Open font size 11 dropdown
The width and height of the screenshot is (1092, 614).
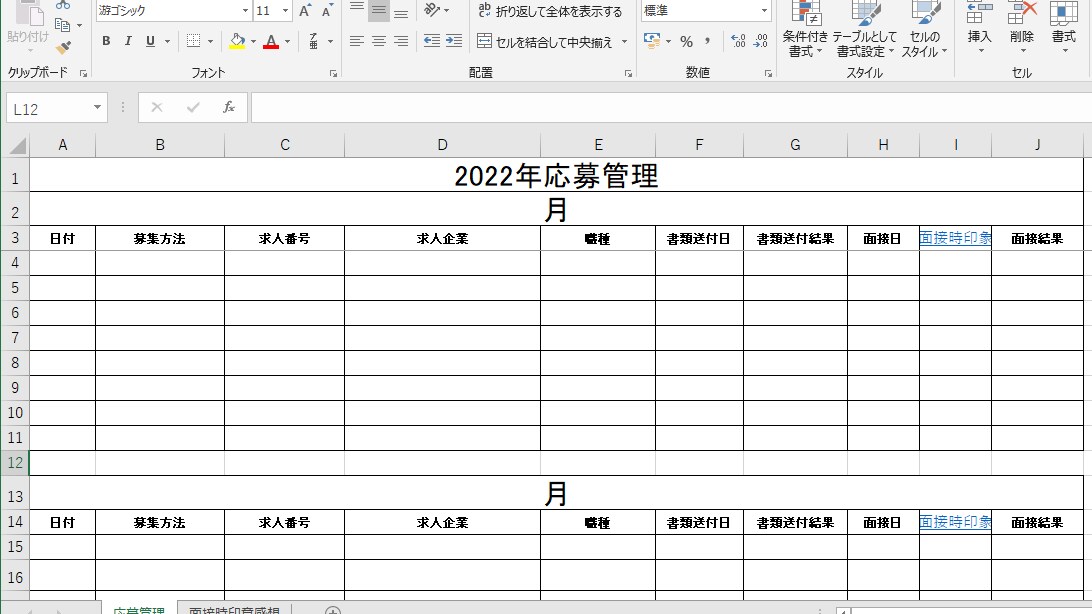click(x=285, y=10)
